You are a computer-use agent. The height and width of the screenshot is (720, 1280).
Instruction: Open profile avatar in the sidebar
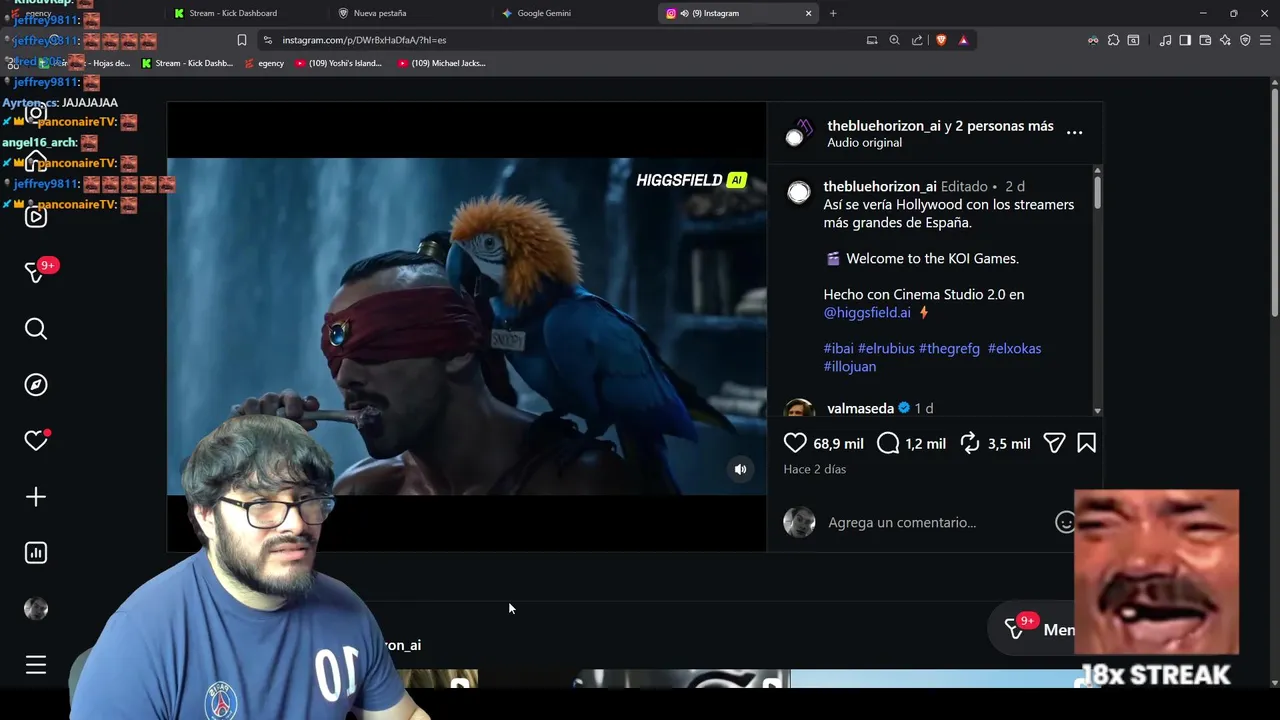click(36, 609)
